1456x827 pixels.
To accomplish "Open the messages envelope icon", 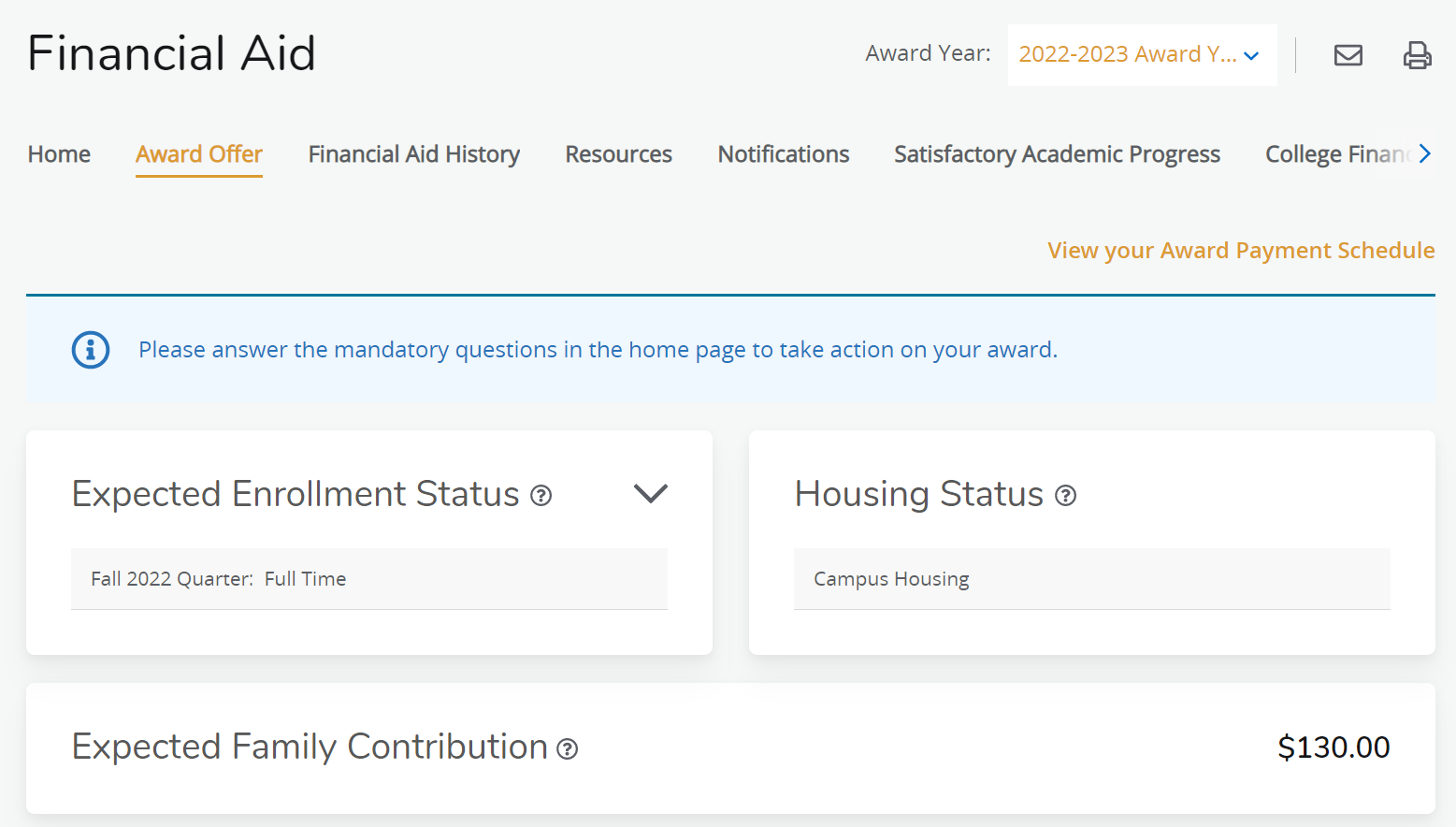I will (1348, 55).
